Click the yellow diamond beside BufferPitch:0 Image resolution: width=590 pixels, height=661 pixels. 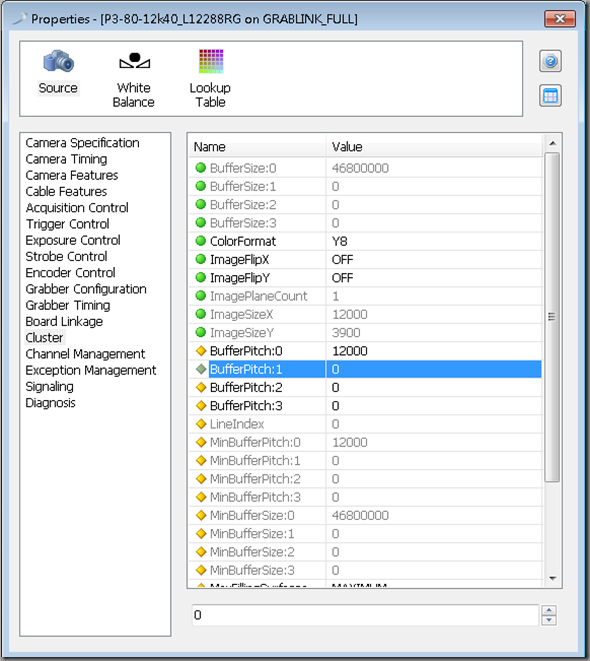tap(201, 351)
